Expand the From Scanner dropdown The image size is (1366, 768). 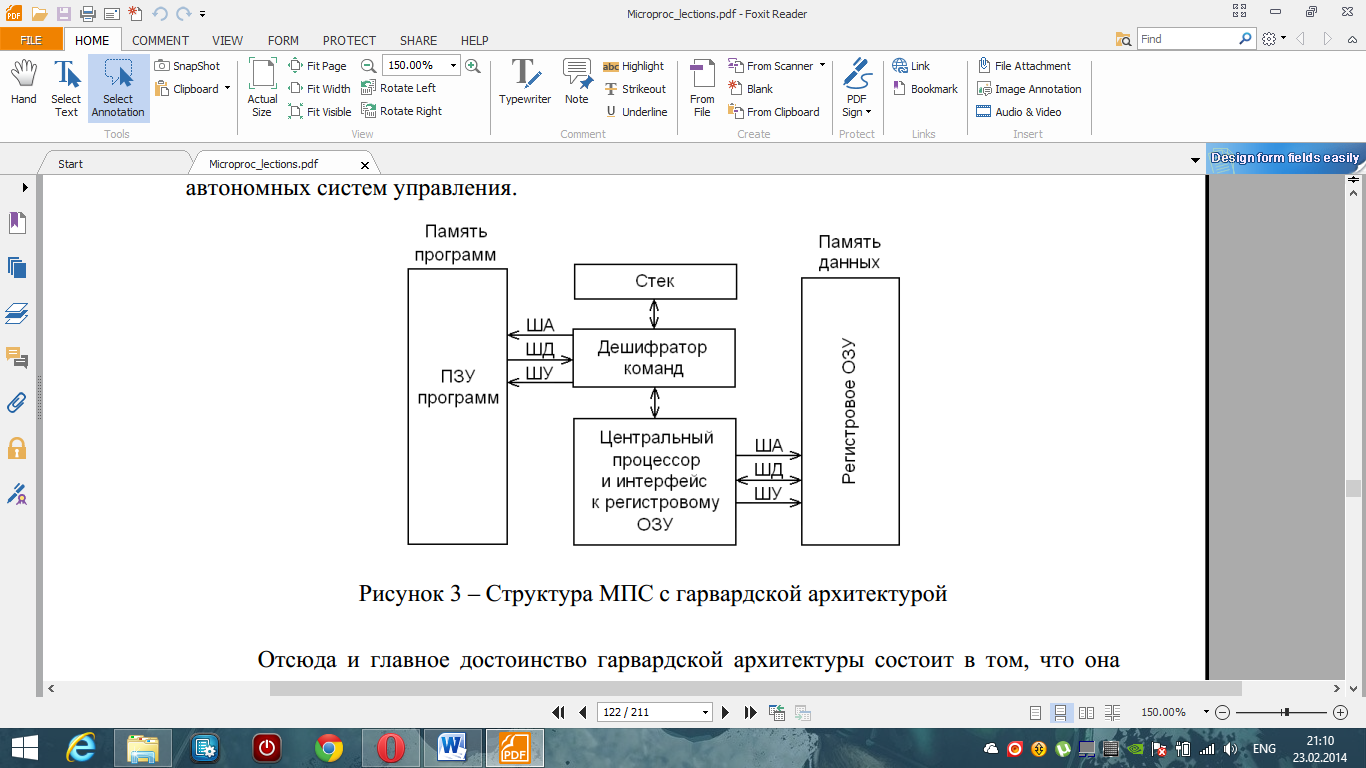point(822,65)
